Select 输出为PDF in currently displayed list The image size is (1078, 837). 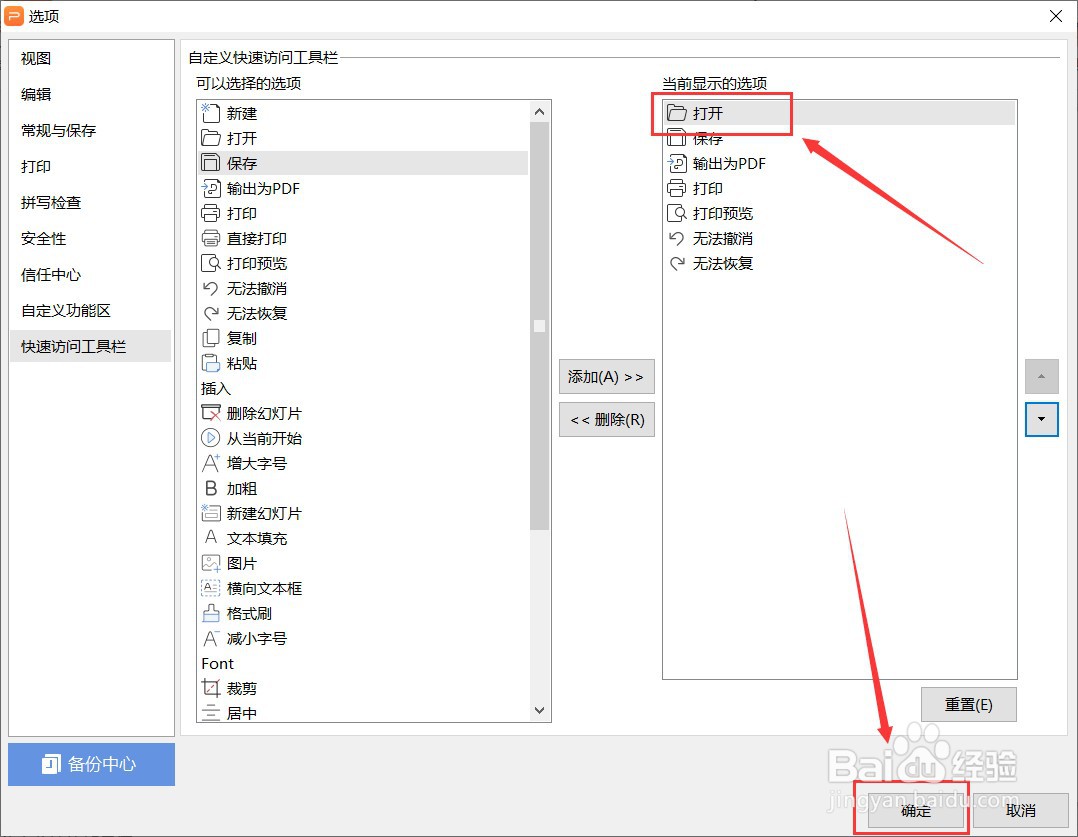[x=839, y=163]
